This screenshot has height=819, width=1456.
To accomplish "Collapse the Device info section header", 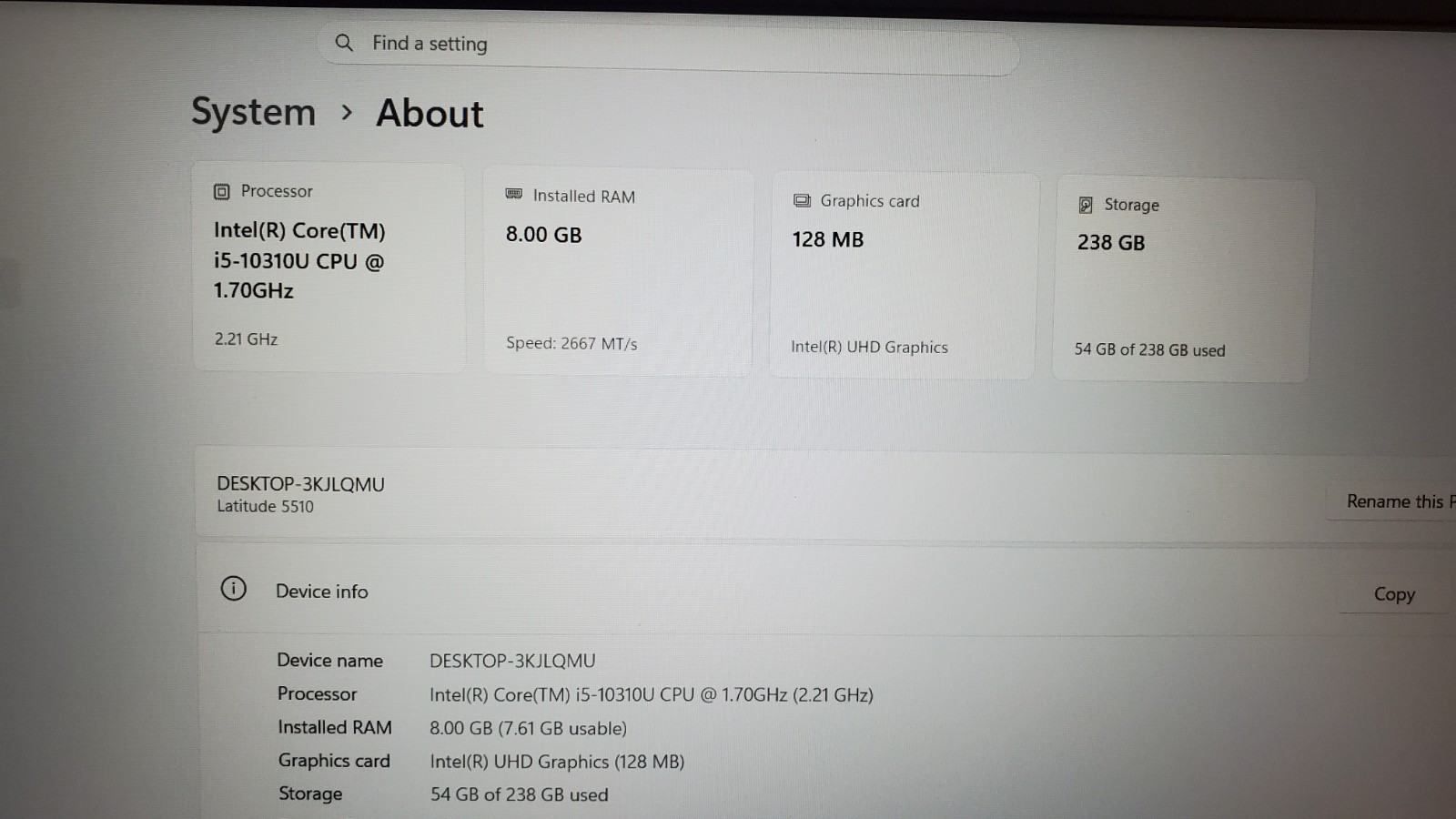I will (x=826, y=590).
